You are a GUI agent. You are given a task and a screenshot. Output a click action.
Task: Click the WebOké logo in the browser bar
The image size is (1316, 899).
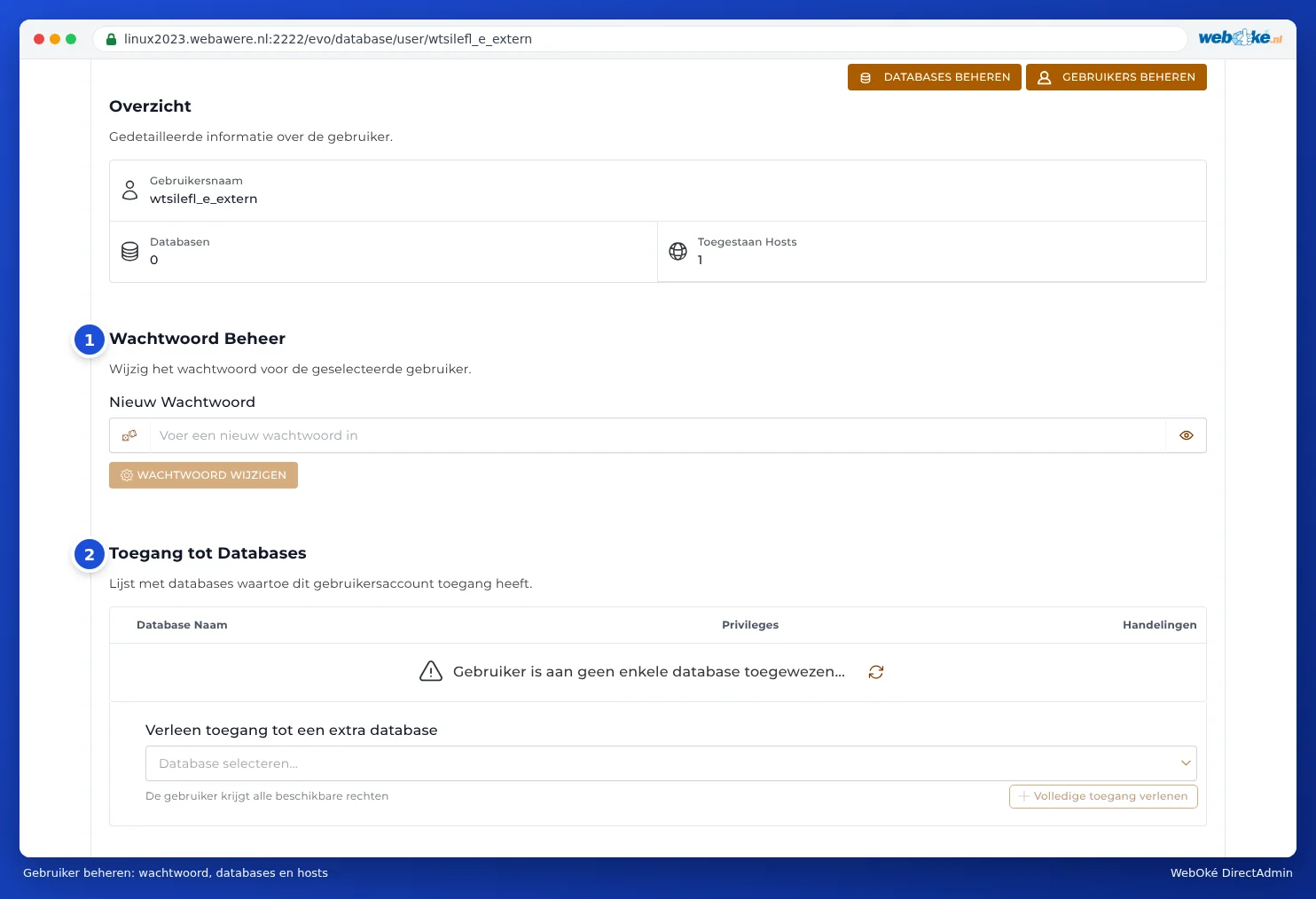1240,37
